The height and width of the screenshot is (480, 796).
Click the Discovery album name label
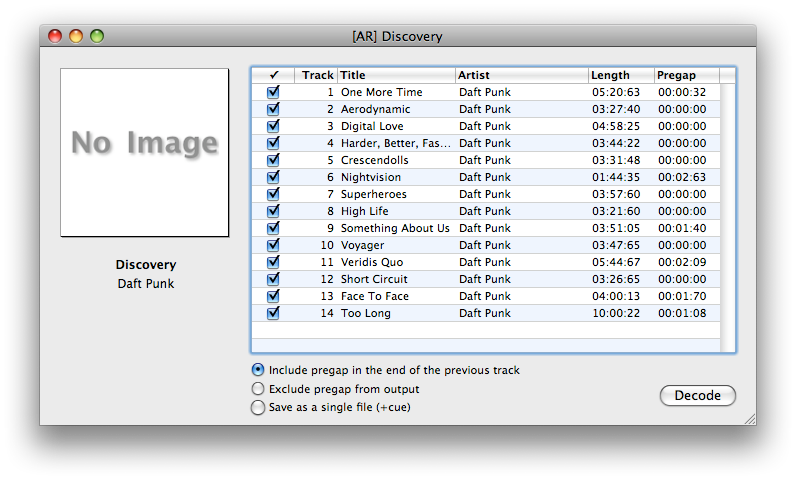(x=146, y=264)
